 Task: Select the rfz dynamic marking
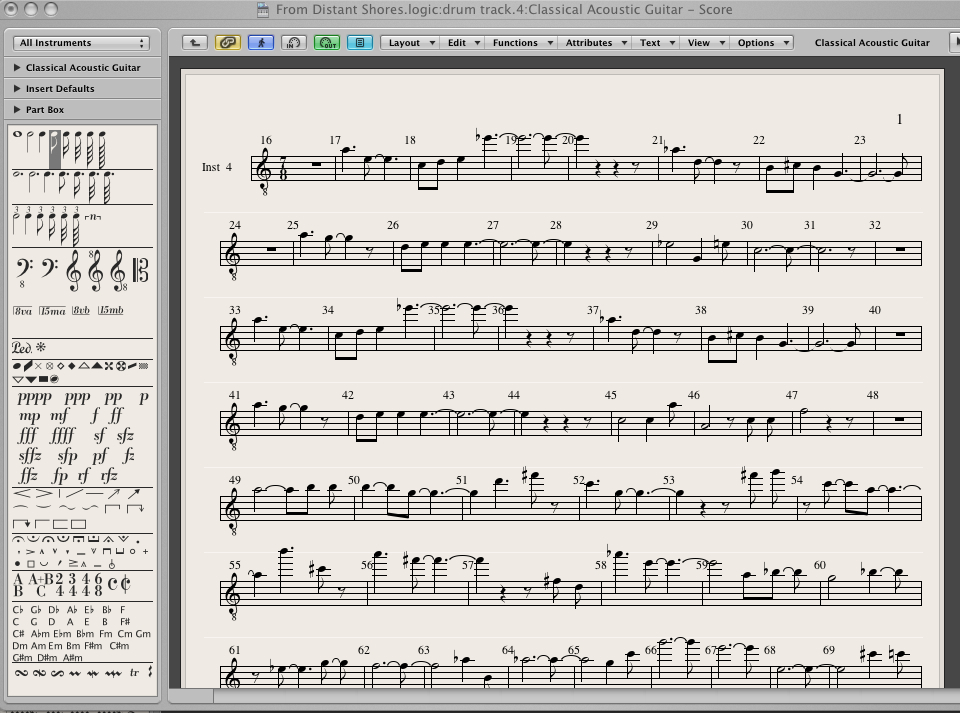pyautogui.click(x=108, y=475)
